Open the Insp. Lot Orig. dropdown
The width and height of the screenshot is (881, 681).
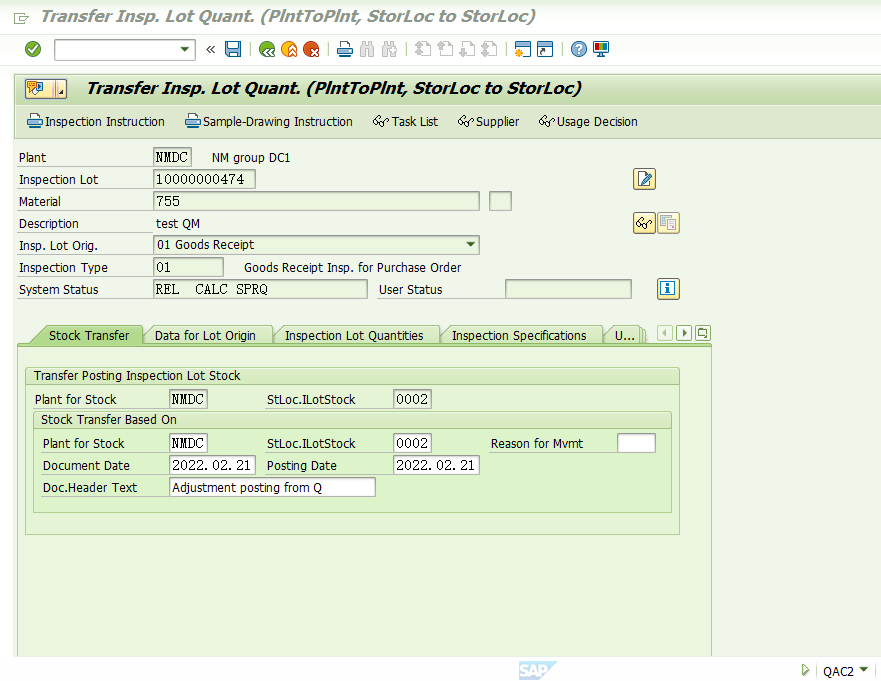[x=471, y=245]
